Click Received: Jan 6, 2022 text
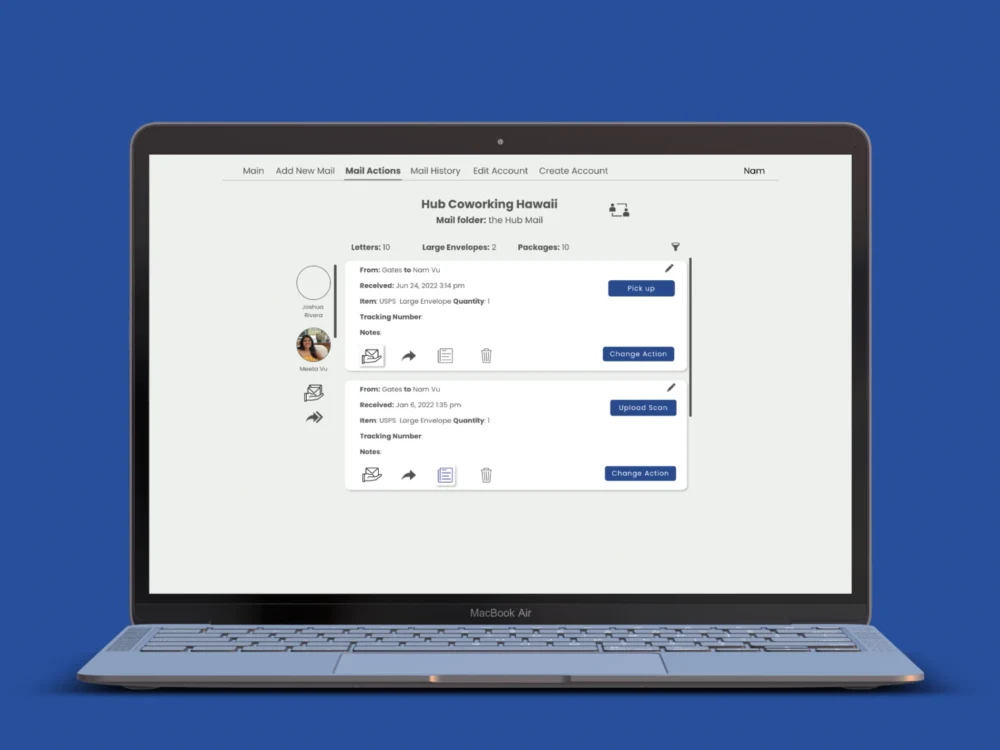The width and height of the screenshot is (1000, 750). (410, 405)
